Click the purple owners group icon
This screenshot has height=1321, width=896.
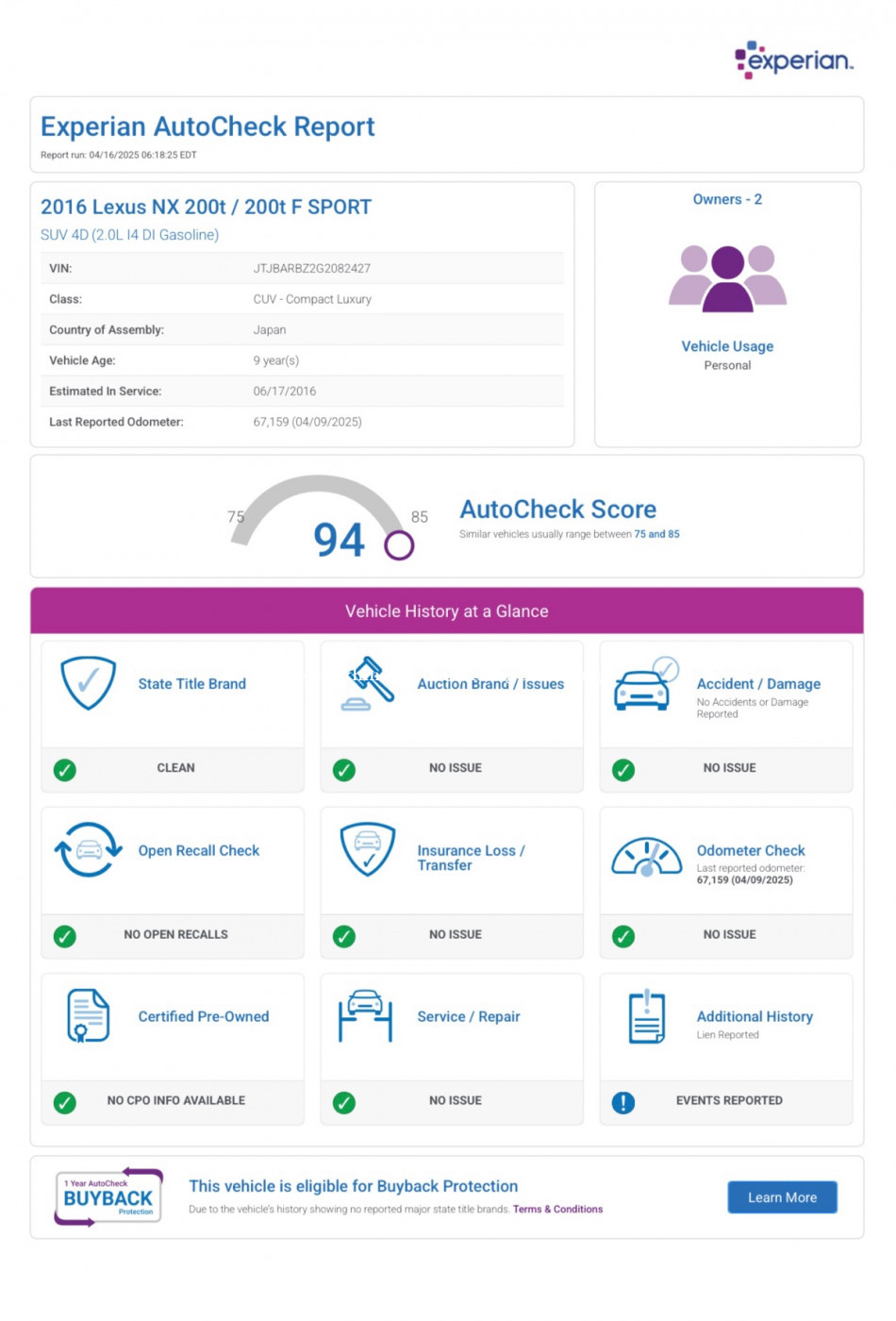727,278
